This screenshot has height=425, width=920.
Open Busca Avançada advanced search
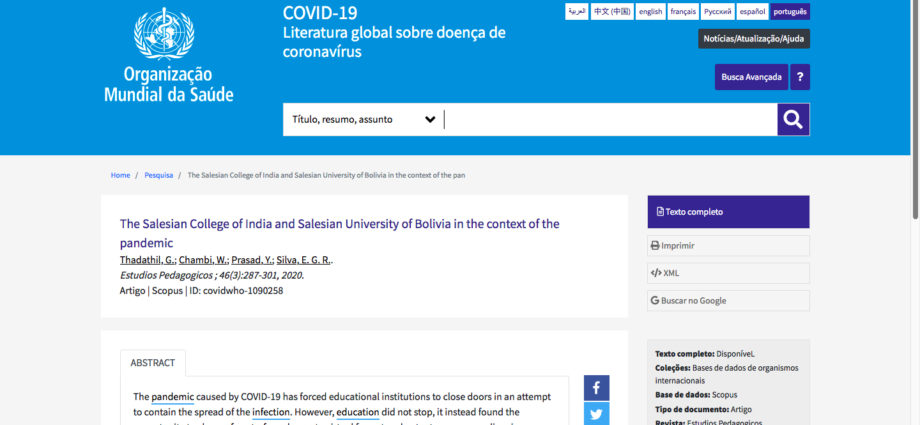tap(751, 77)
